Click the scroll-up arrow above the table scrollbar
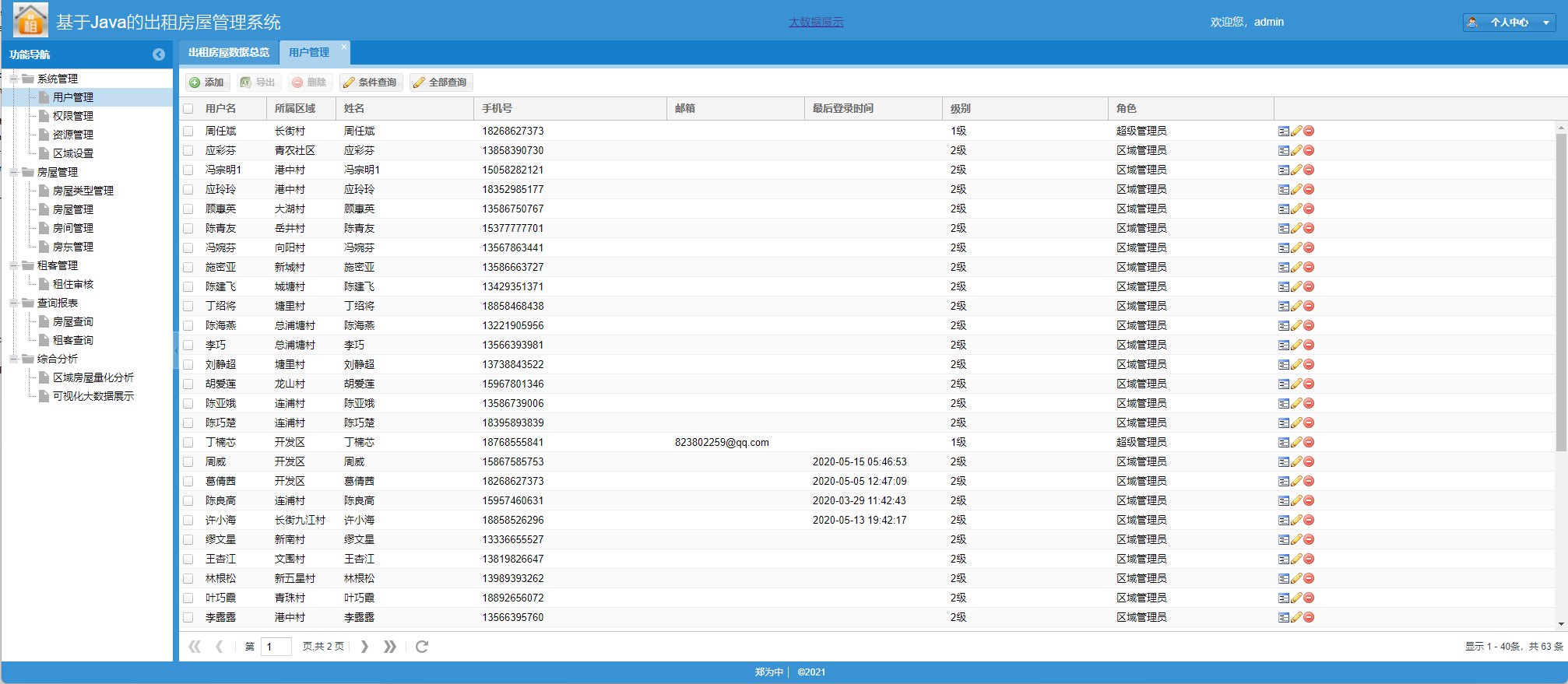 [1561, 127]
